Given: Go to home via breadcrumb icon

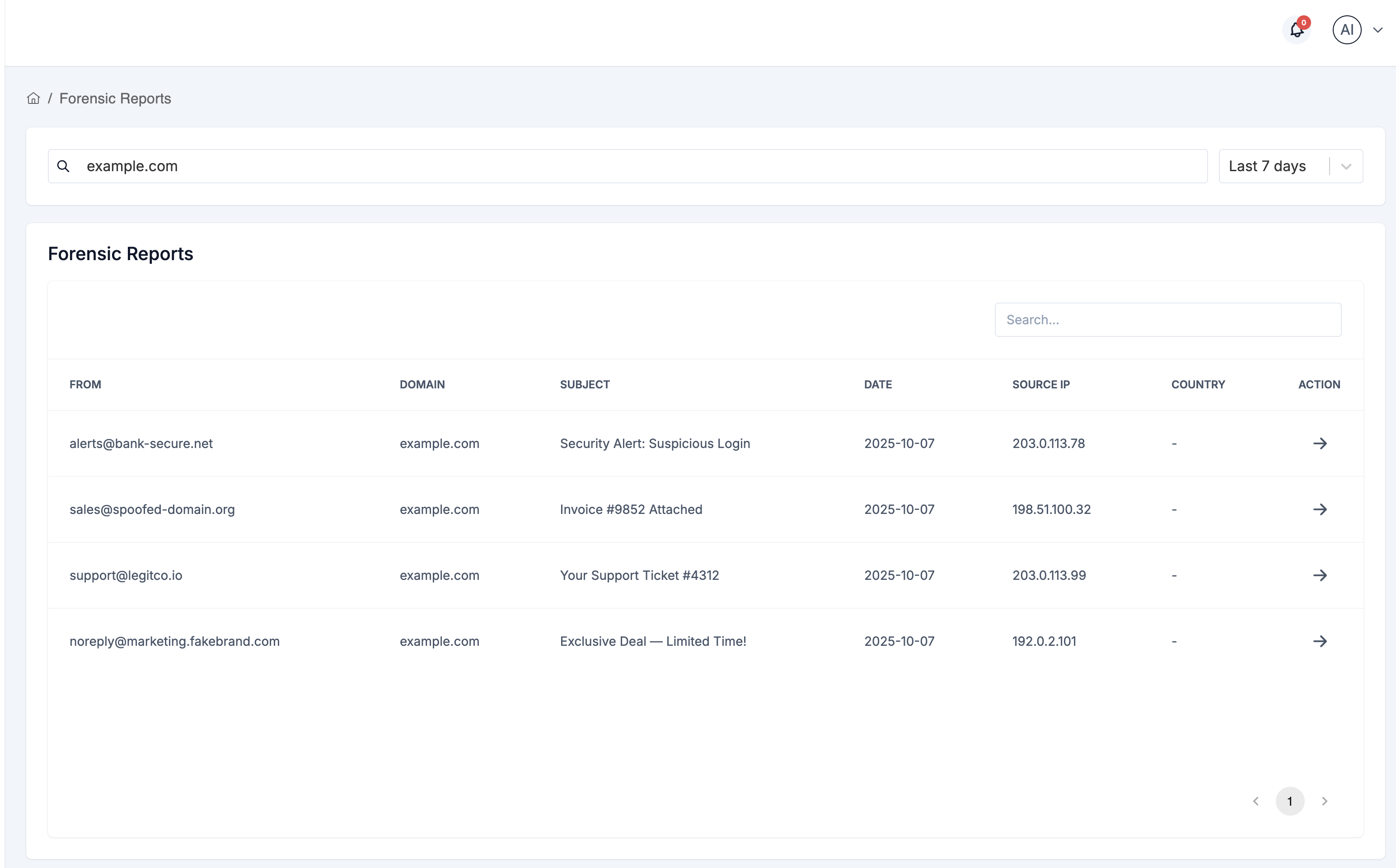Looking at the screenshot, I should pyautogui.click(x=33, y=98).
